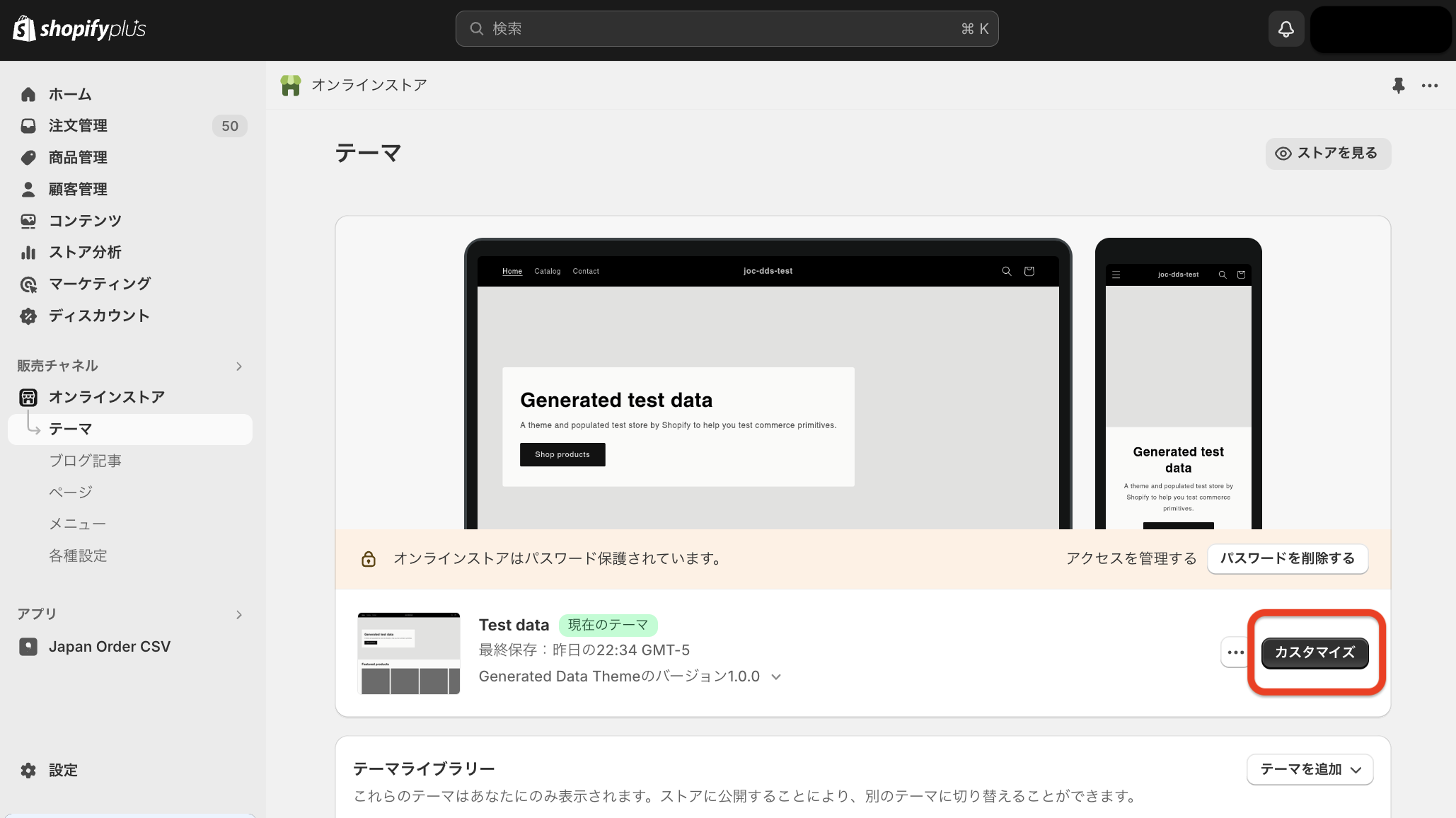Image resolution: width=1456 pixels, height=818 pixels.
Task: Click the Japan Order CSV app icon
Action: click(x=28, y=646)
